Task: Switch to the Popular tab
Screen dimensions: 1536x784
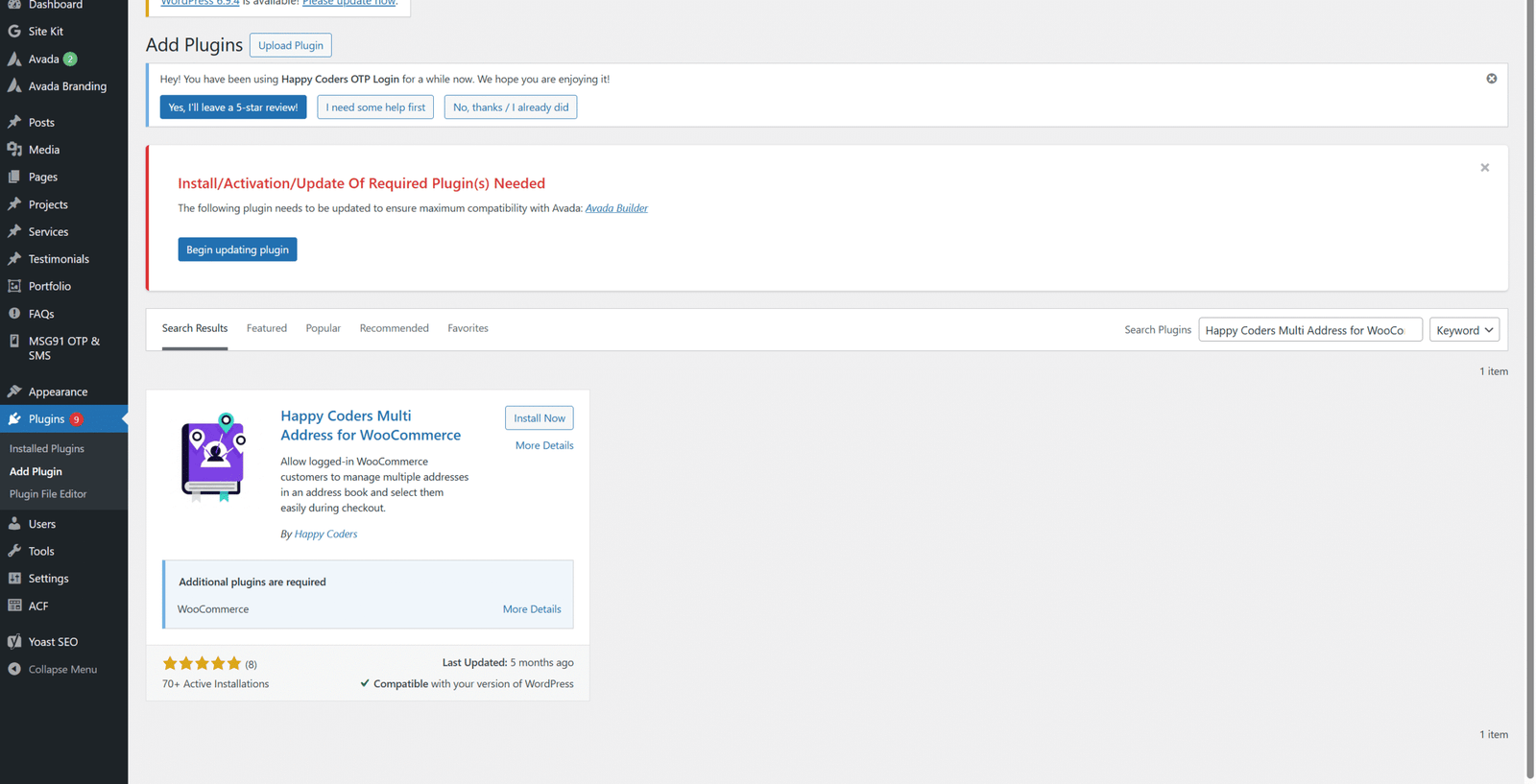Action: (323, 328)
